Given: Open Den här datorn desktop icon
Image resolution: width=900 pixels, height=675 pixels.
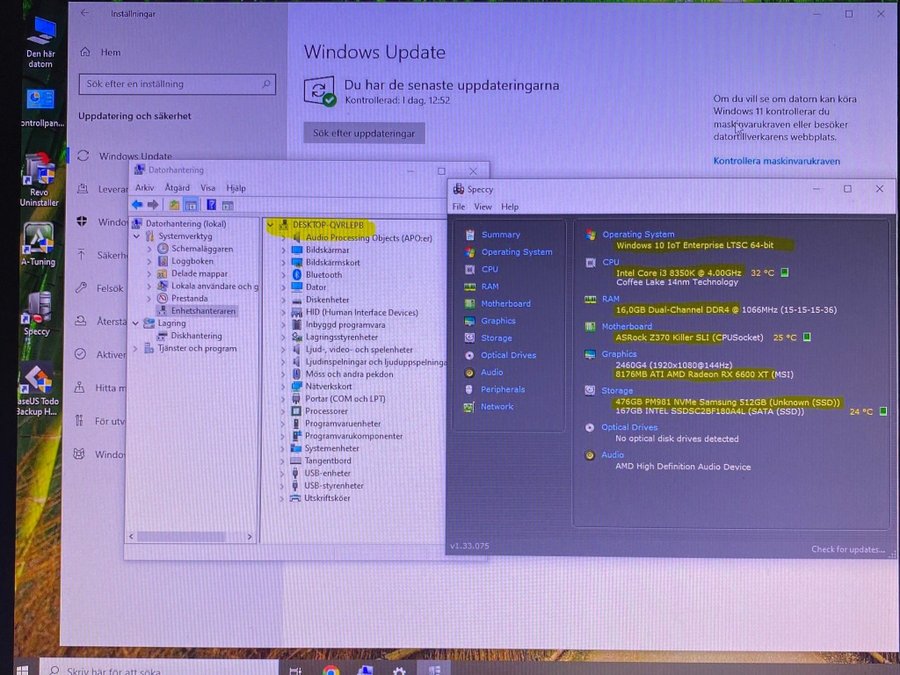Looking at the screenshot, I should click(40, 42).
